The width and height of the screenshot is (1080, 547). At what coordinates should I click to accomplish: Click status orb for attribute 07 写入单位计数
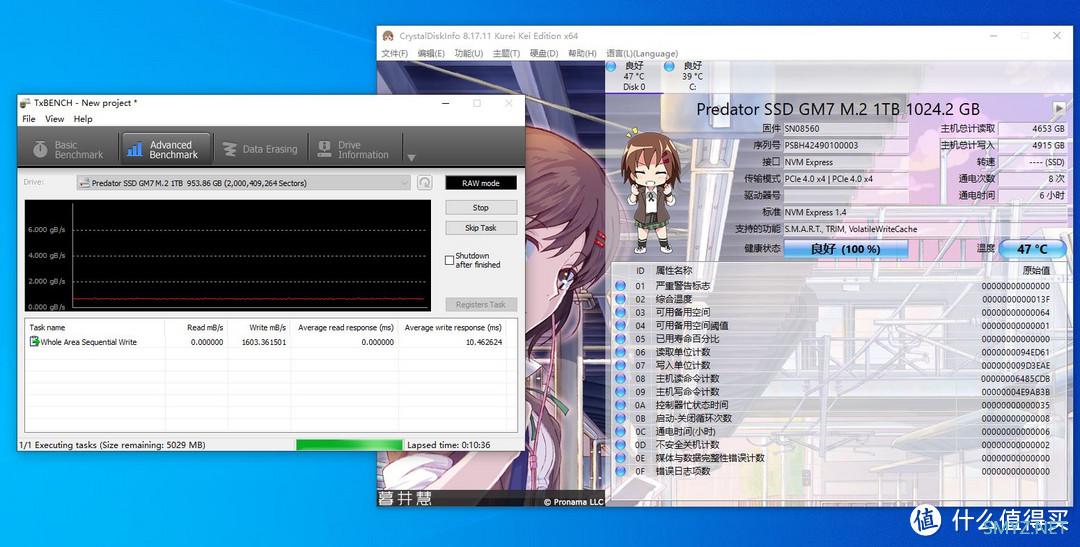coord(621,365)
